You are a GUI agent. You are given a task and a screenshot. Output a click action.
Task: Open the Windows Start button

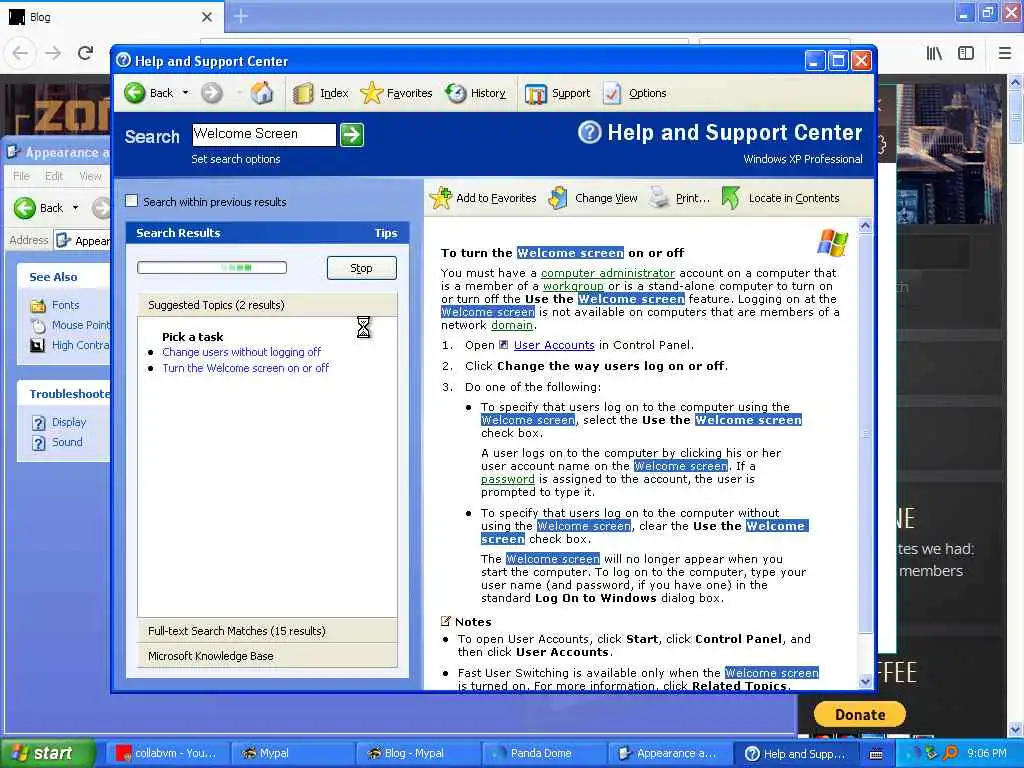coord(48,753)
